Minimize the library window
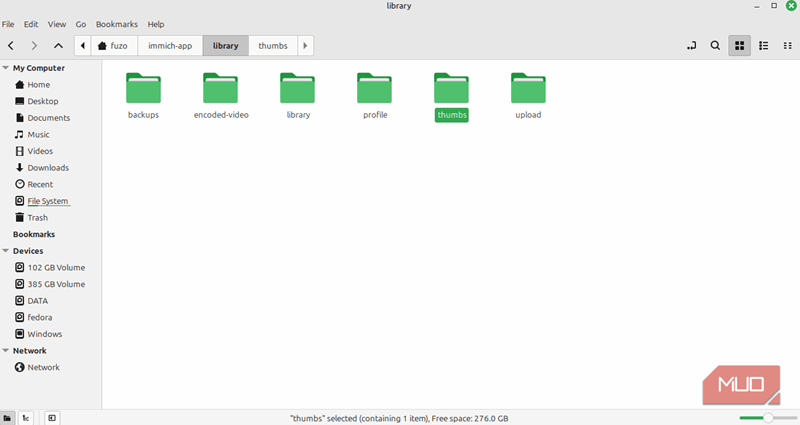 pos(757,6)
